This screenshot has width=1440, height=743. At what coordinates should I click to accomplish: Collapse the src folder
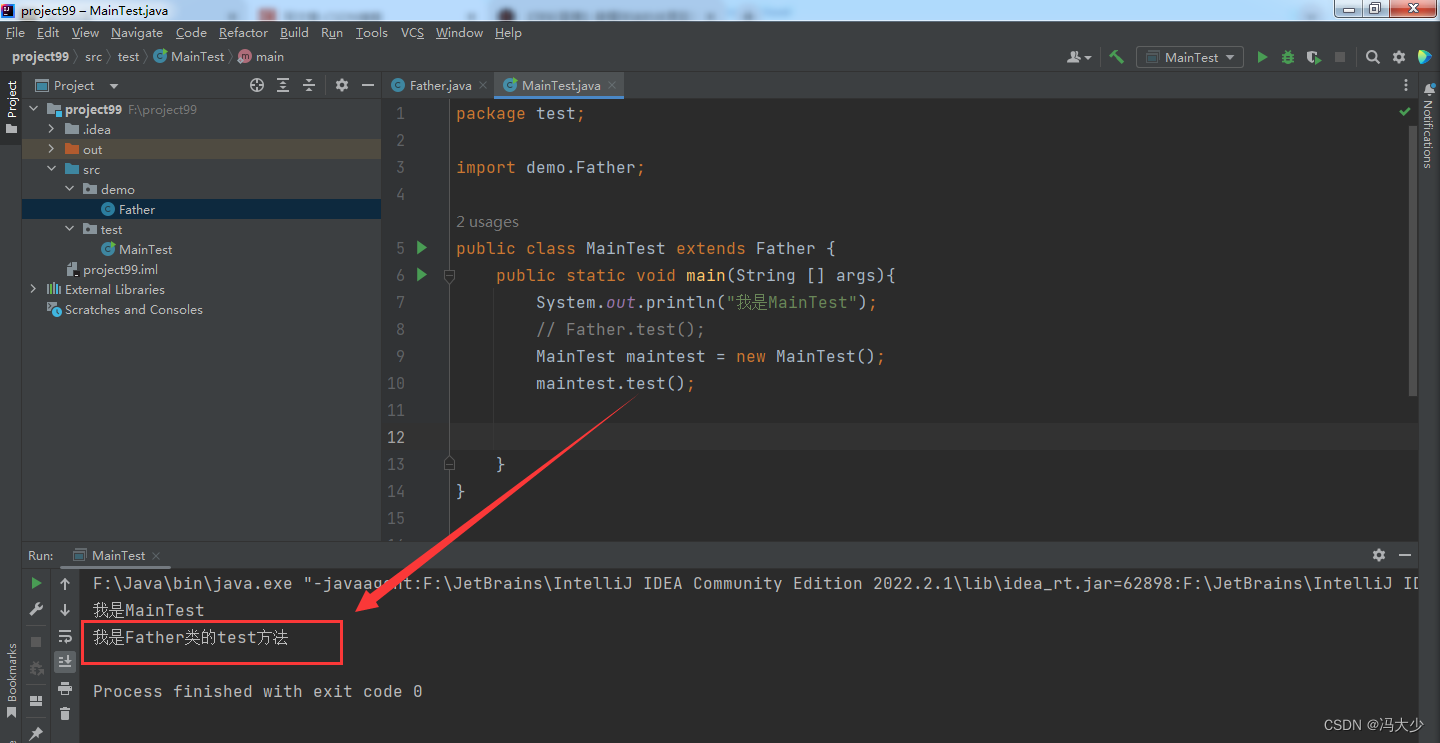[51, 169]
